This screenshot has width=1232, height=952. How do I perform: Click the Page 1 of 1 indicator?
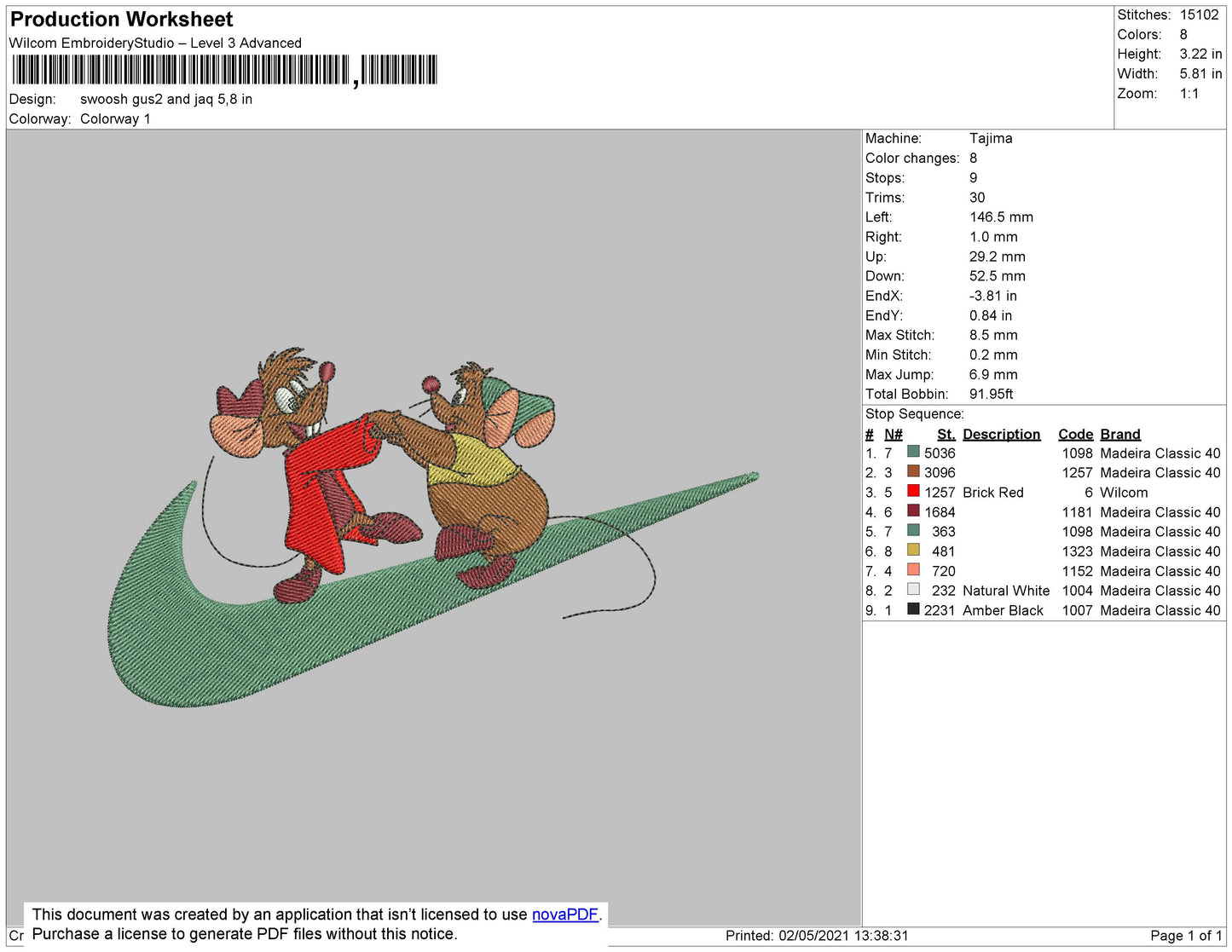coord(1185,936)
